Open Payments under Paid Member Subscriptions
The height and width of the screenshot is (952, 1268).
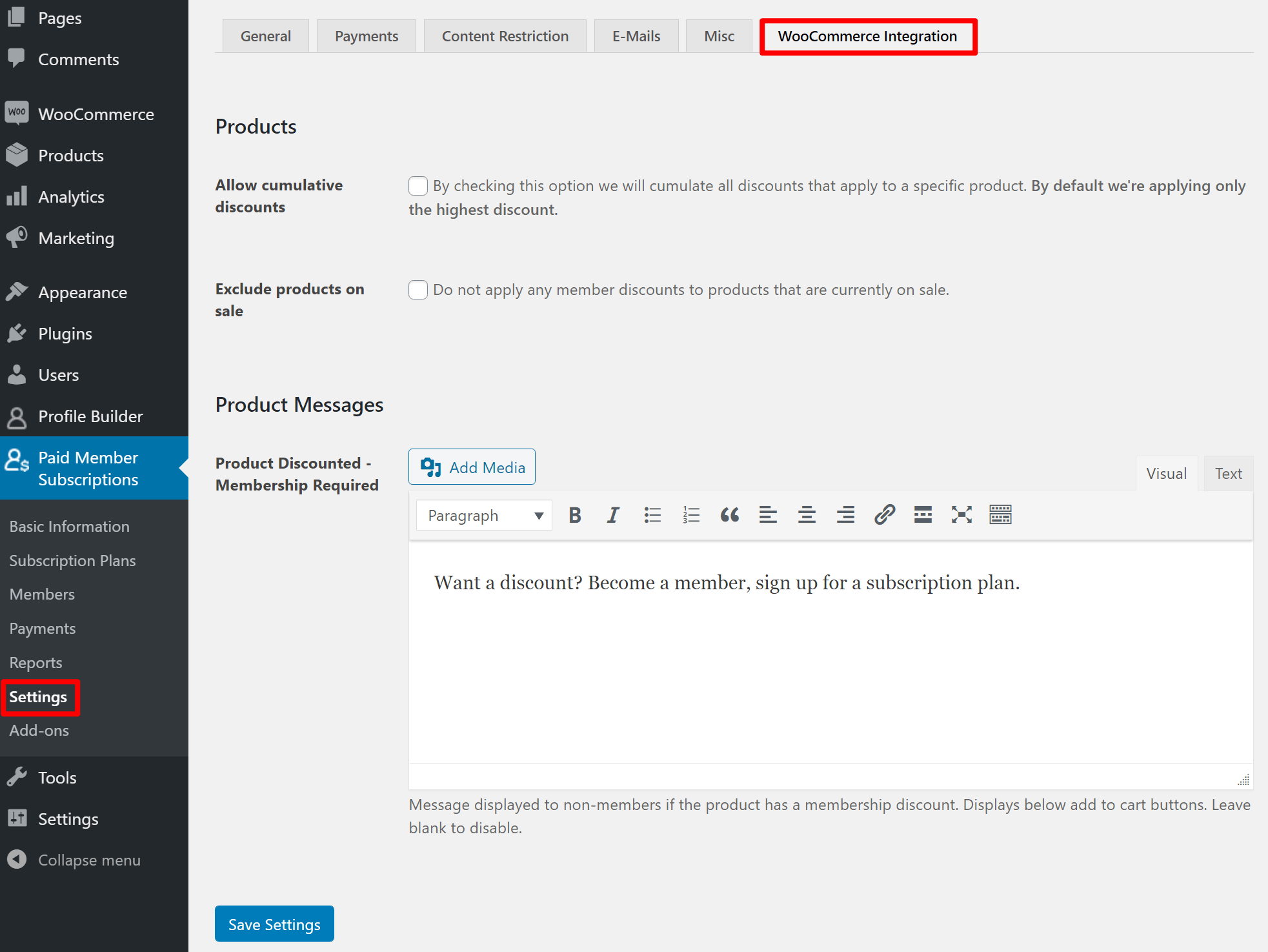click(x=43, y=628)
